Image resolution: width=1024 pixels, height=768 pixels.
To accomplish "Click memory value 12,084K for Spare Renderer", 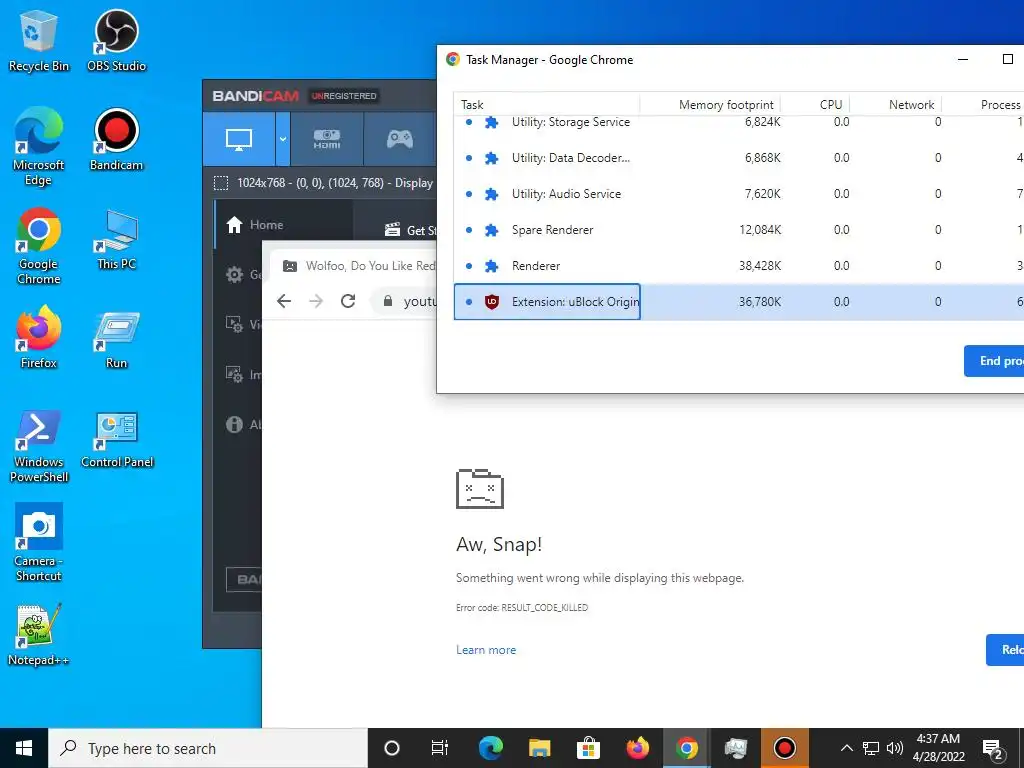I will [760, 230].
